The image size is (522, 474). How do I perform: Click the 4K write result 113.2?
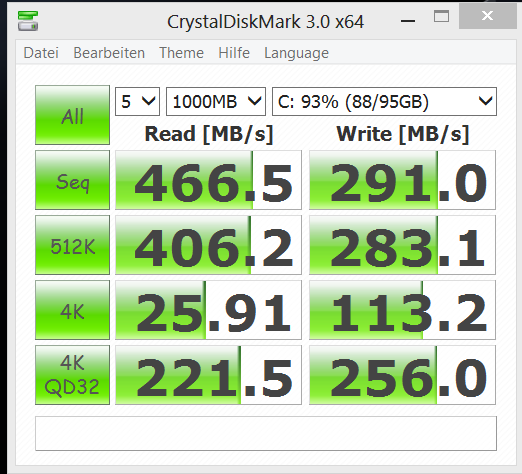(x=402, y=310)
